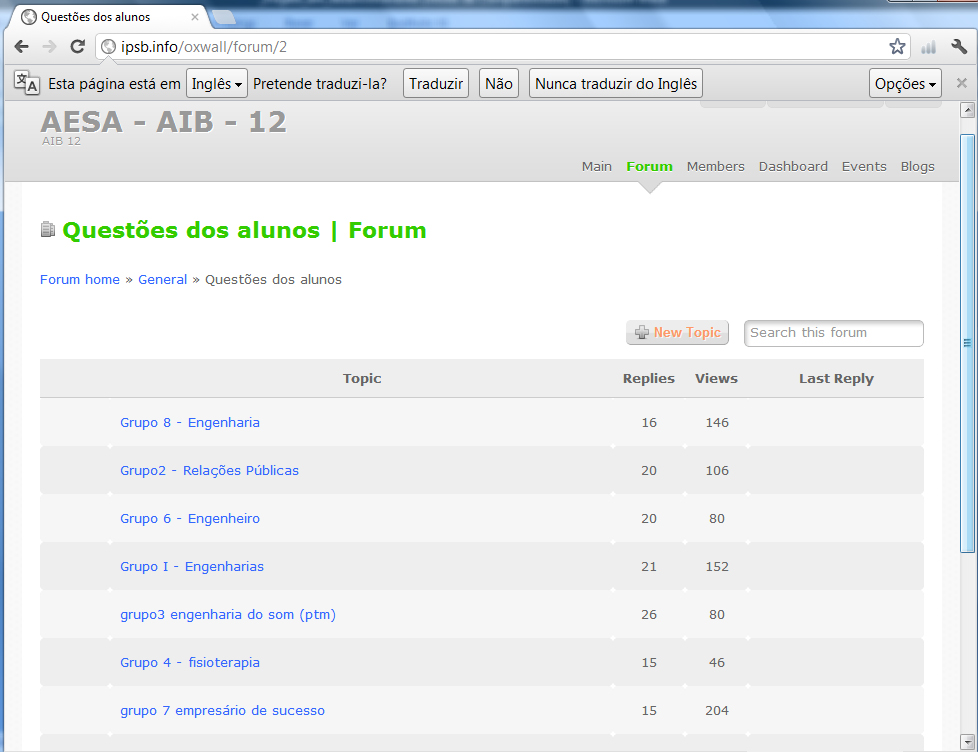
Task: Click the translate icon in infobar
Action: 26,83
